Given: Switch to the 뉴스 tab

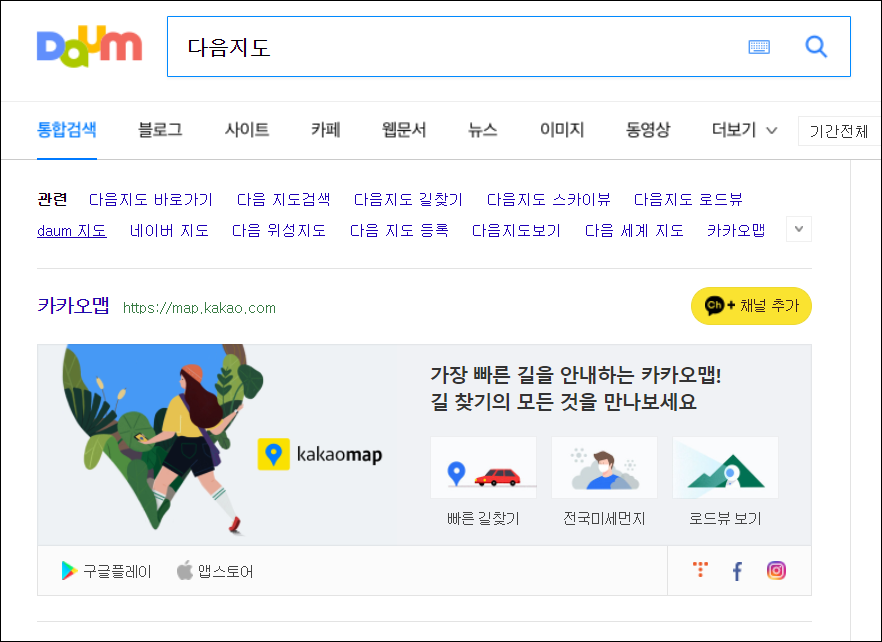Looking at the screenshot, I should click(483, 130).
